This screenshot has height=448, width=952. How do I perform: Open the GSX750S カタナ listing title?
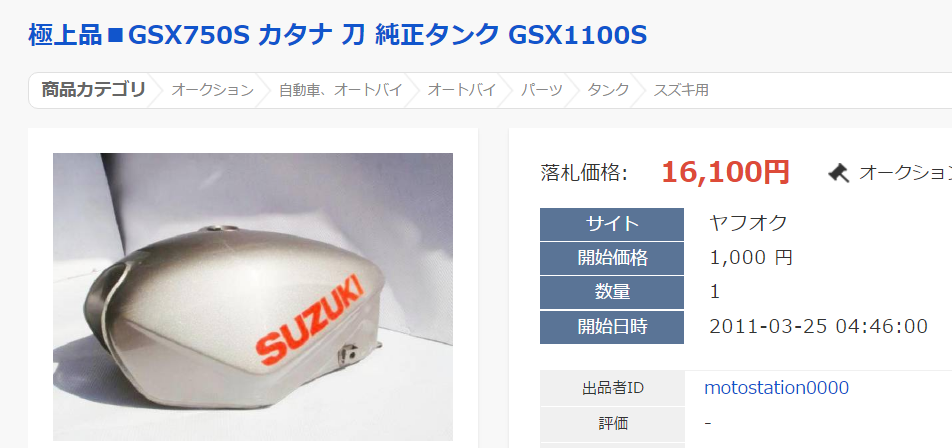pos(338,36)
